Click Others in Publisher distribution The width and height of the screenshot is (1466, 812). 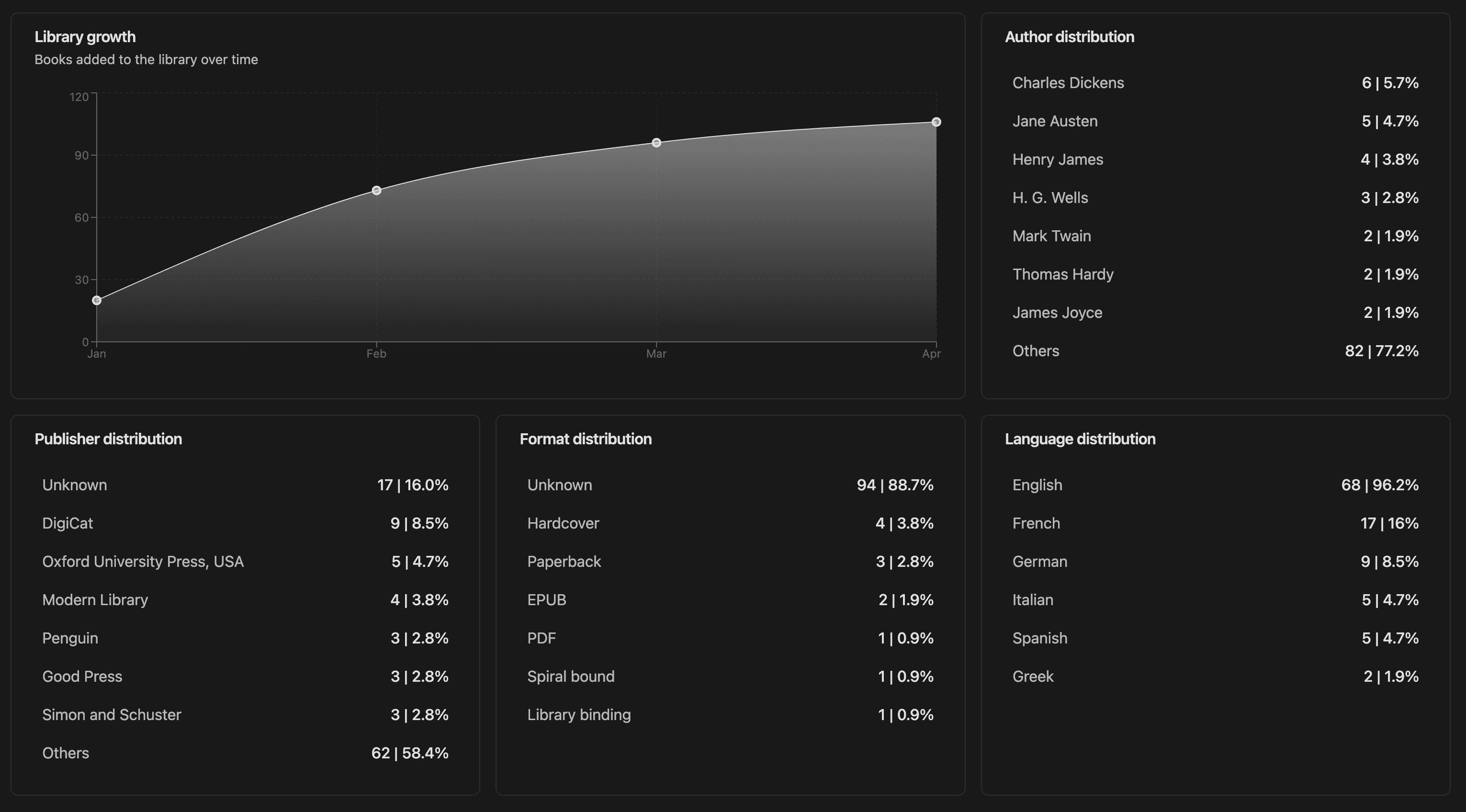coord(66,752)
